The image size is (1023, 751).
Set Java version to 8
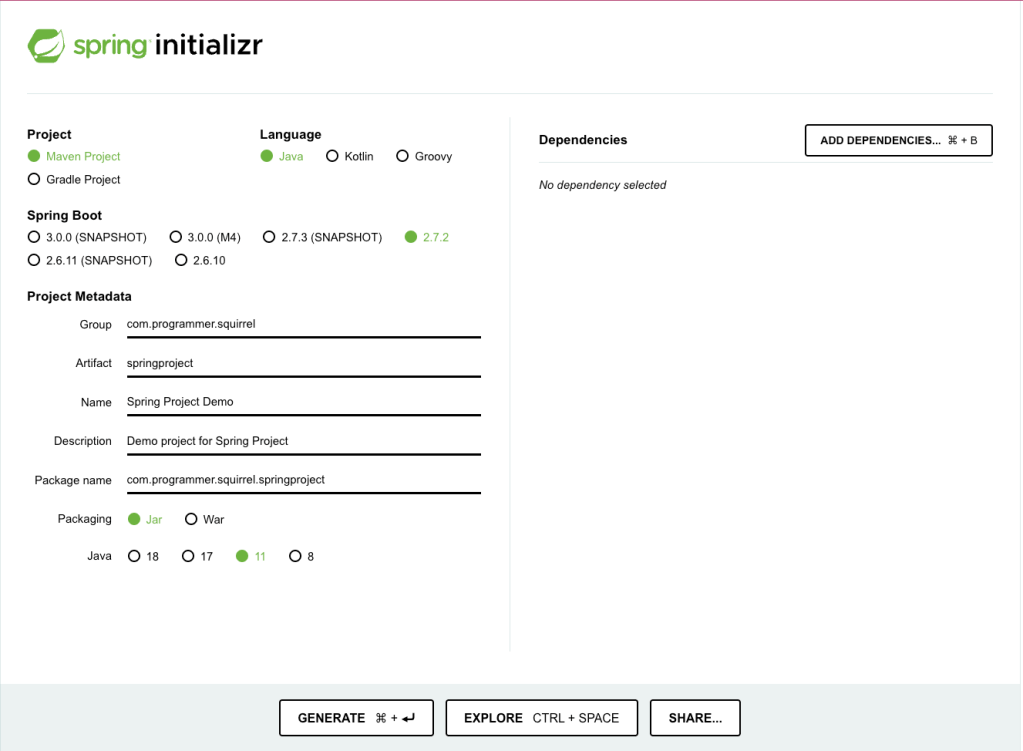(x=295, y=556)
